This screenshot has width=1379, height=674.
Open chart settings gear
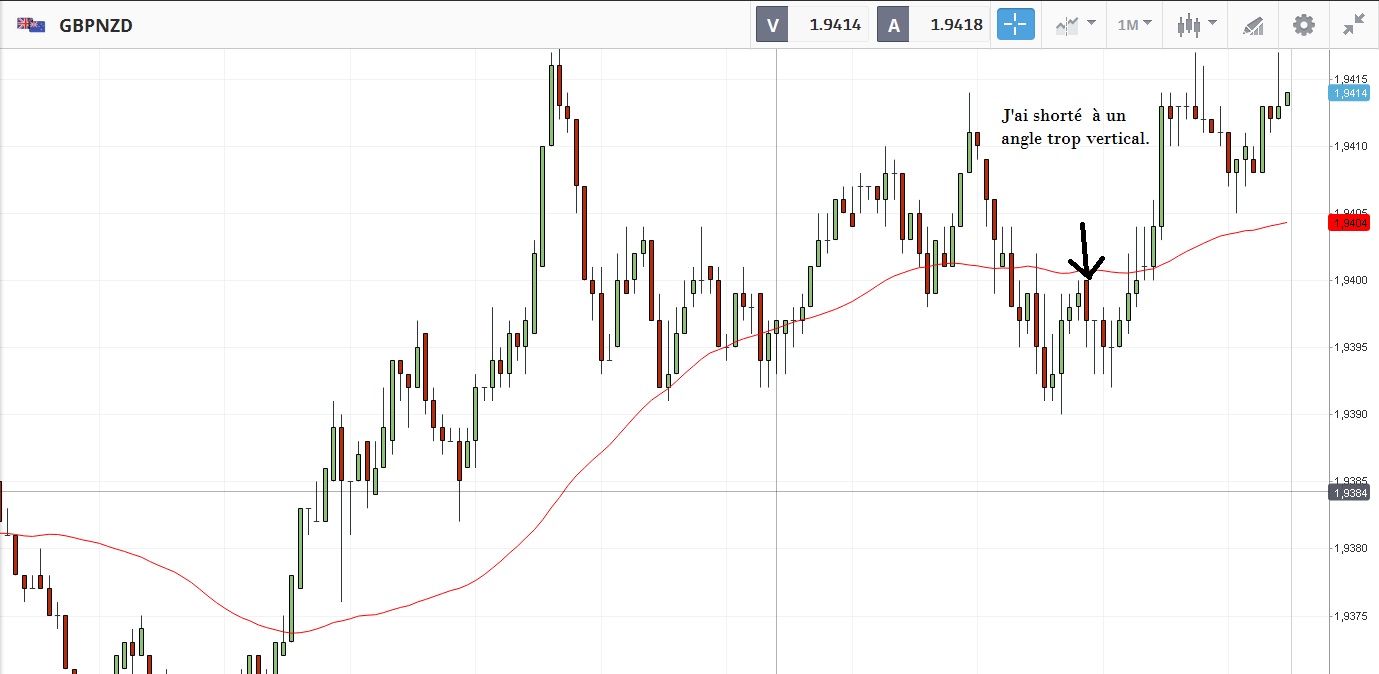pyautogui.click(x=1304, y=25)
